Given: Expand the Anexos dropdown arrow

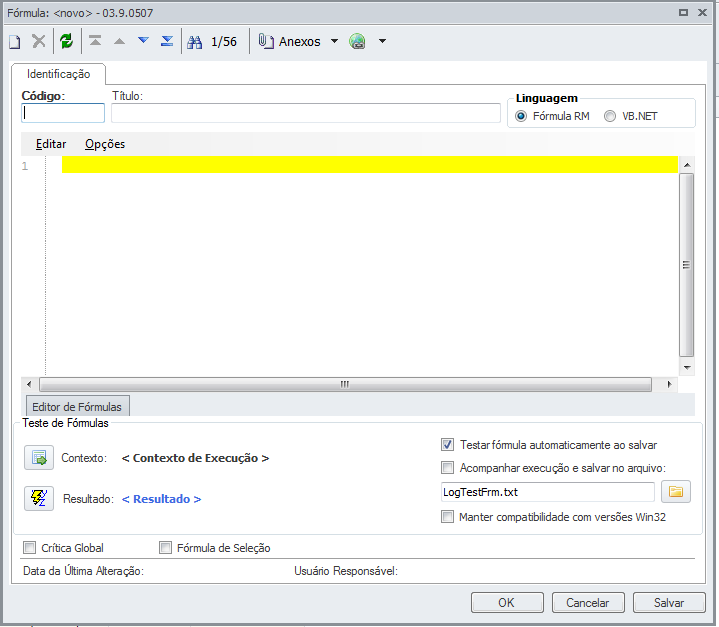Looking at the screenshot, I should pos(334,41).
